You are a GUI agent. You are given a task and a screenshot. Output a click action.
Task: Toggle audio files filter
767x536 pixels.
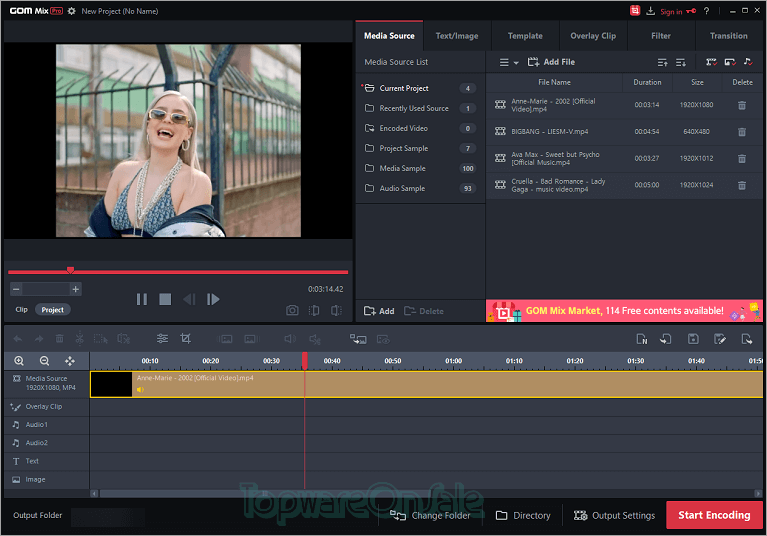[x=748, y=62]
